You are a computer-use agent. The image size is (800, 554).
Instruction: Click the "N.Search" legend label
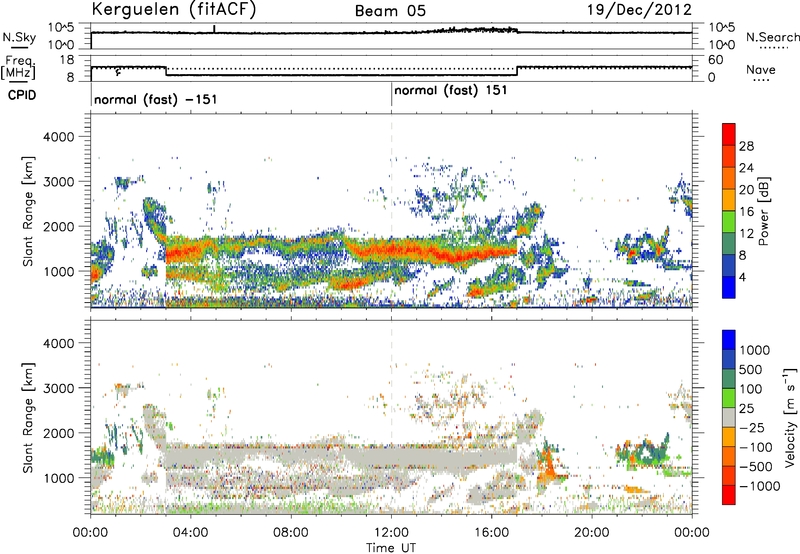[x=772, y=37]
